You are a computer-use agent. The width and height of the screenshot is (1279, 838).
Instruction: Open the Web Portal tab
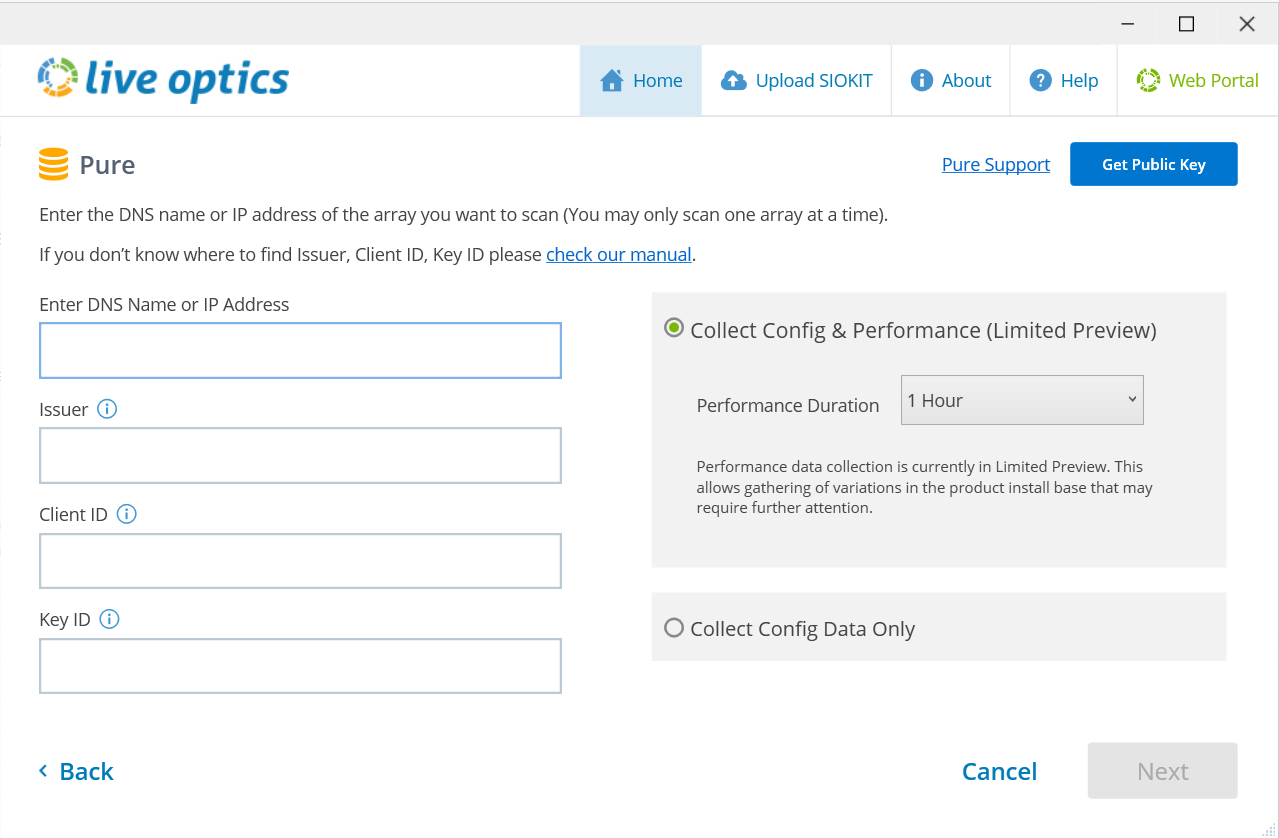1197,81
